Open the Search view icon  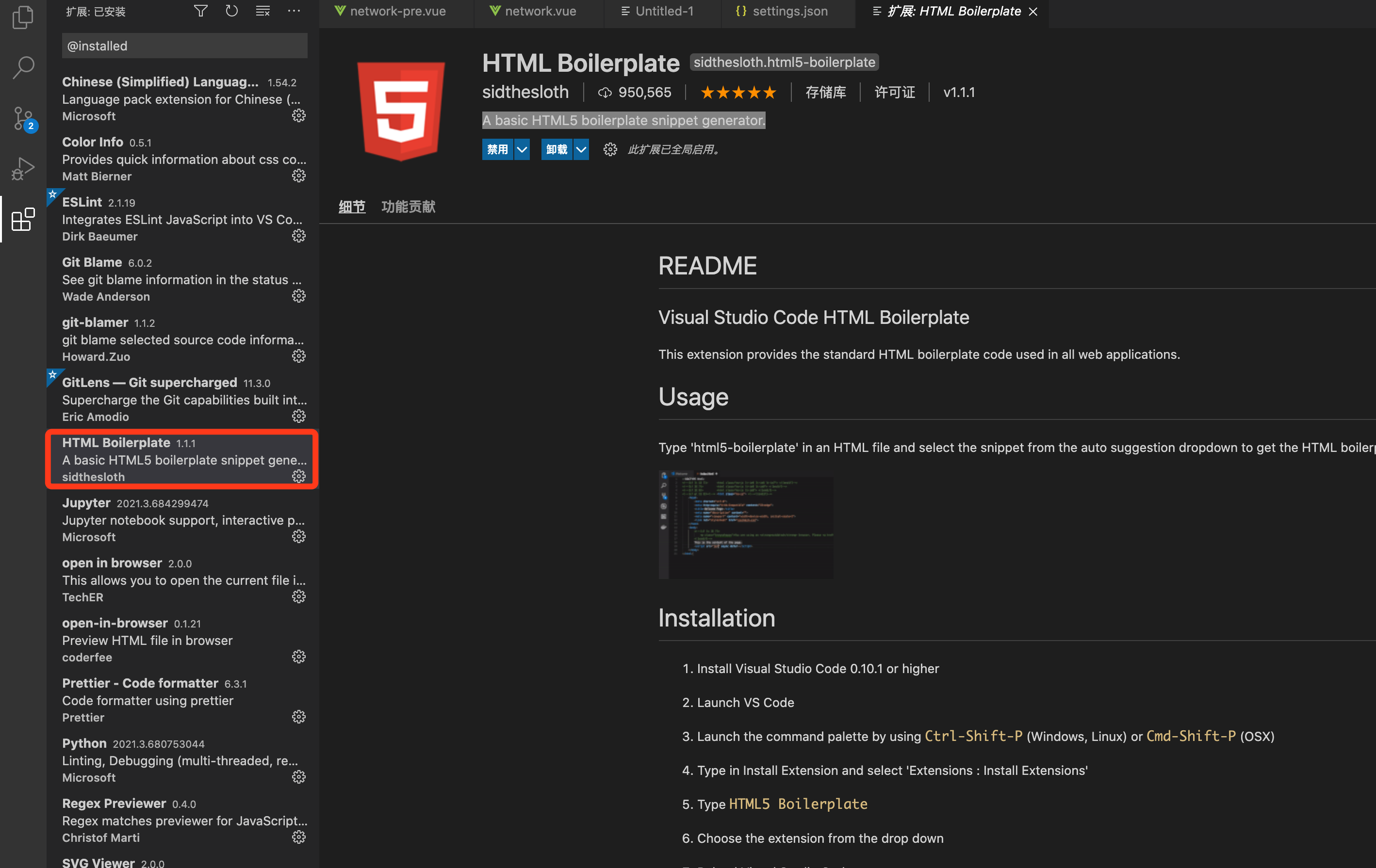(x=23, y=67)
